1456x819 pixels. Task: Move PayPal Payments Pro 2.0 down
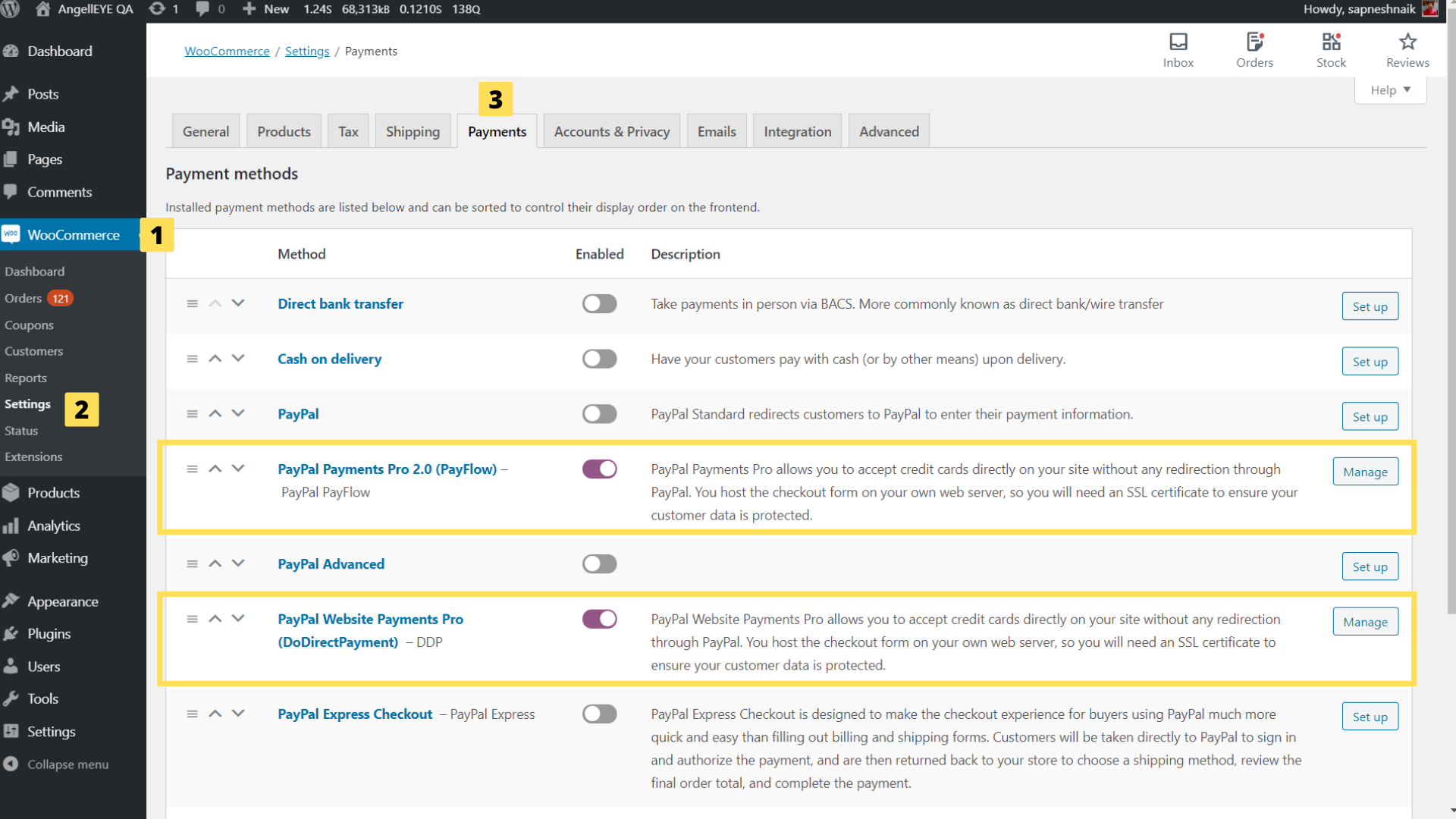tap(238, 469)
